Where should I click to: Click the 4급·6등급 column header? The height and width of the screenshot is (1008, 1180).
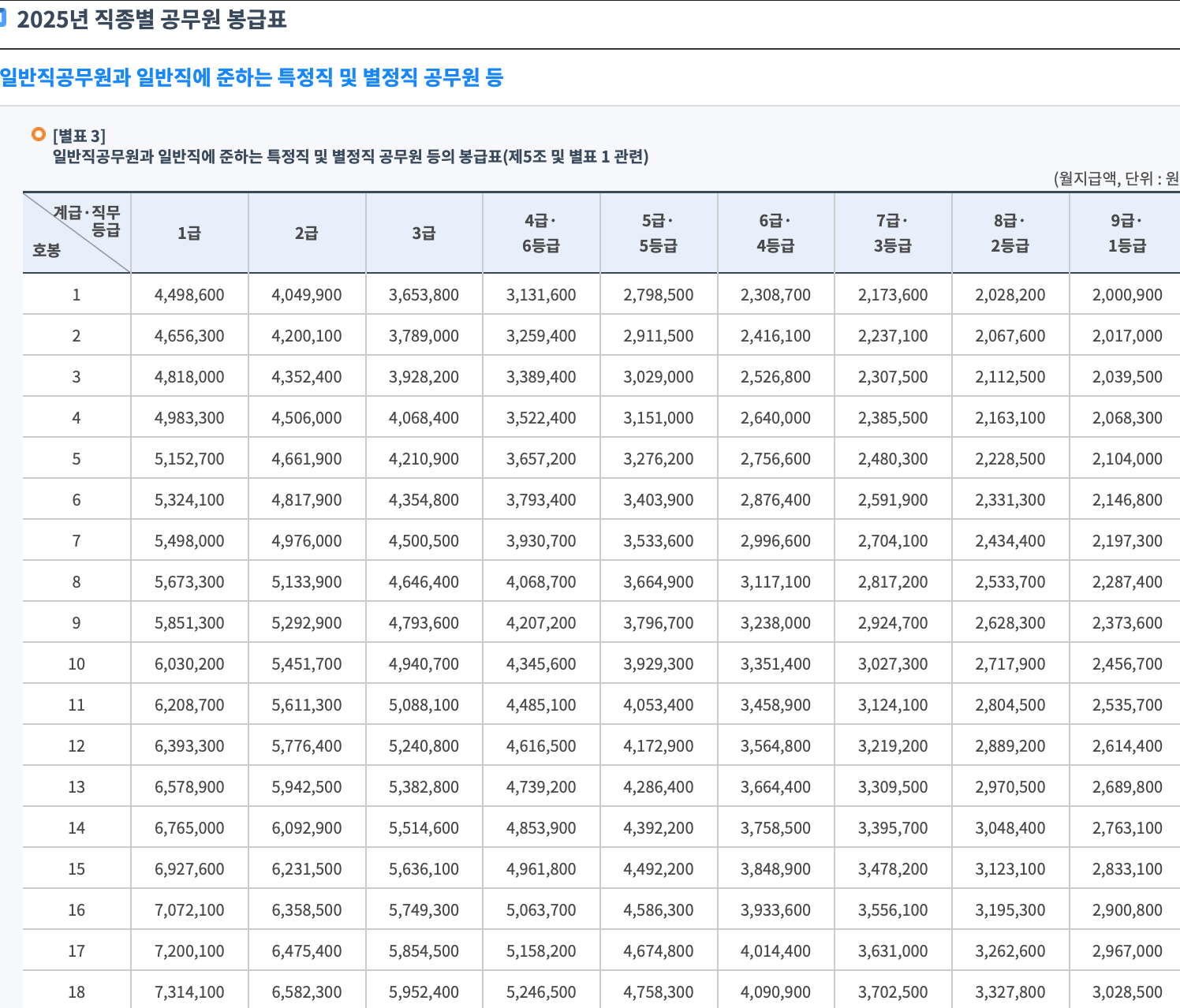coord(543,233)
